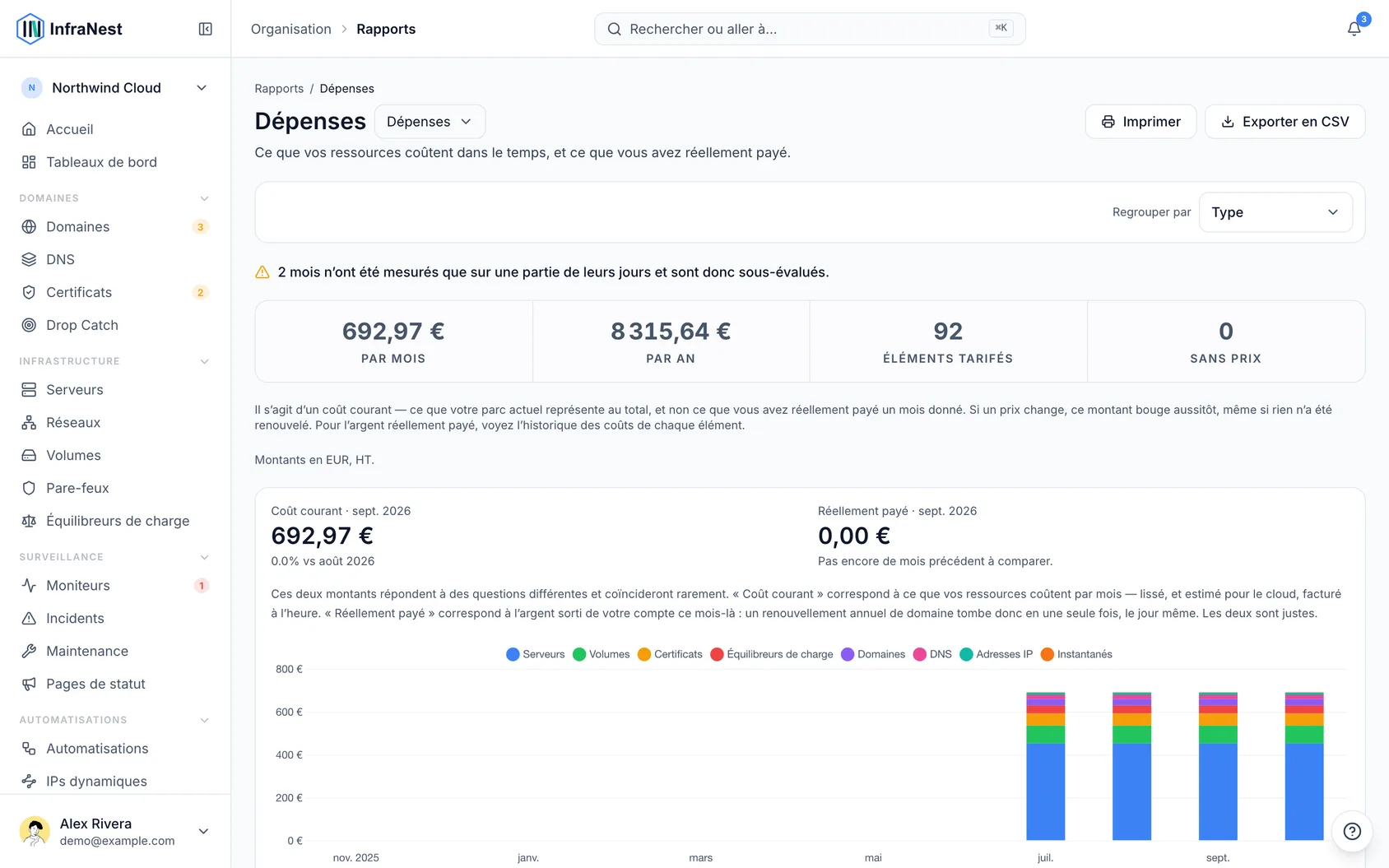Click the sept. bar in the chart
Screen dimensions: 1389x868
tap(1218, 766)
